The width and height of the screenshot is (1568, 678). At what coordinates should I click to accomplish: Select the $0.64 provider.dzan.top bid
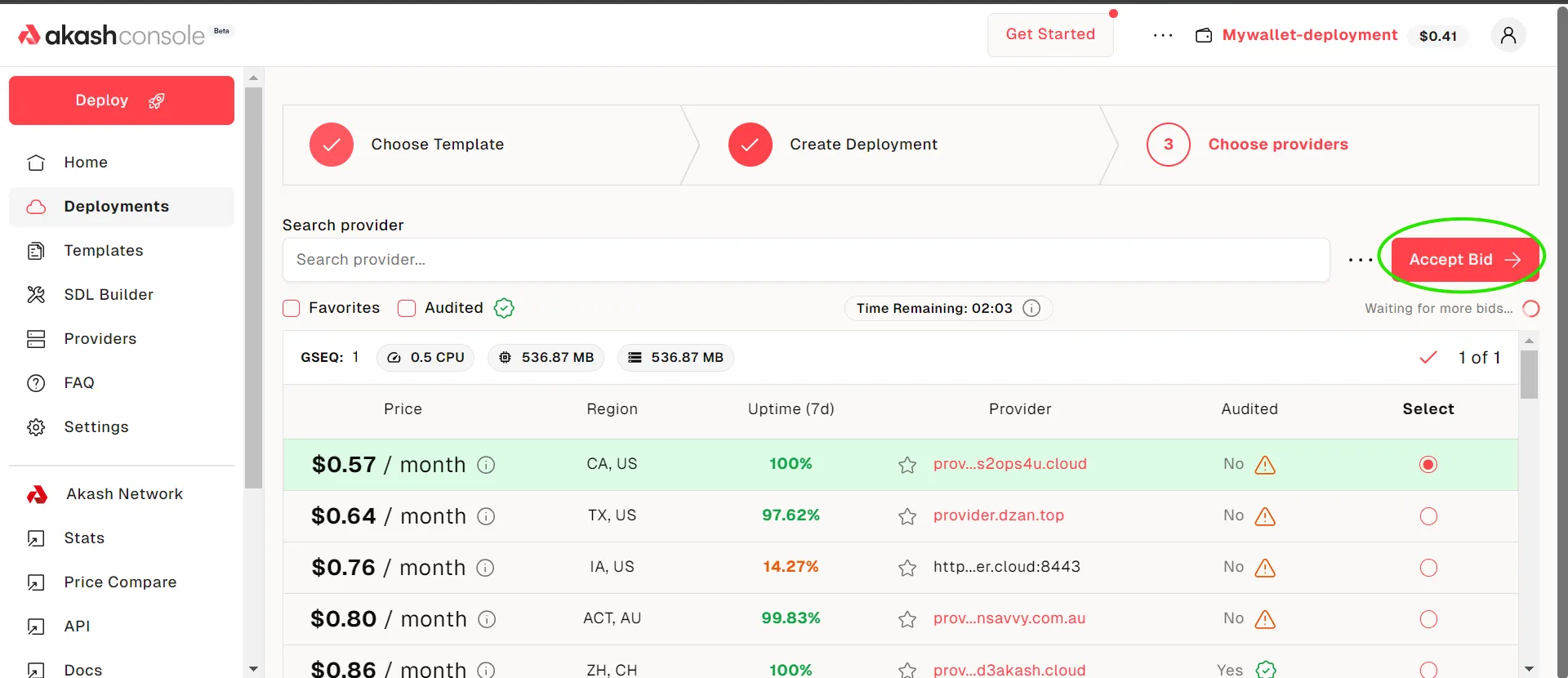(x=1428, y=516)
